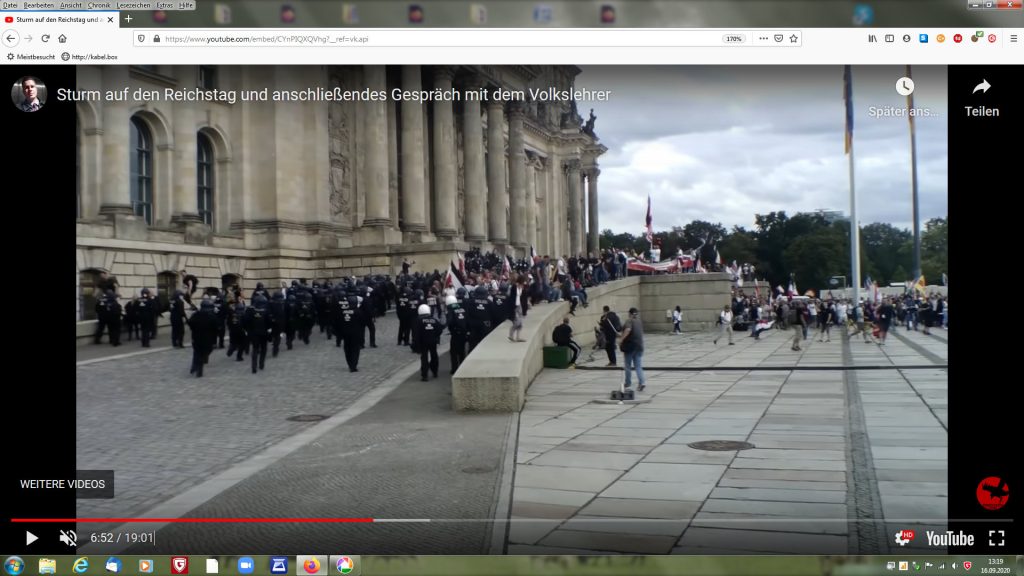Open video title link Sturm auf den Reichstag
Screen dimensions: 1024x576
(333, 95)
